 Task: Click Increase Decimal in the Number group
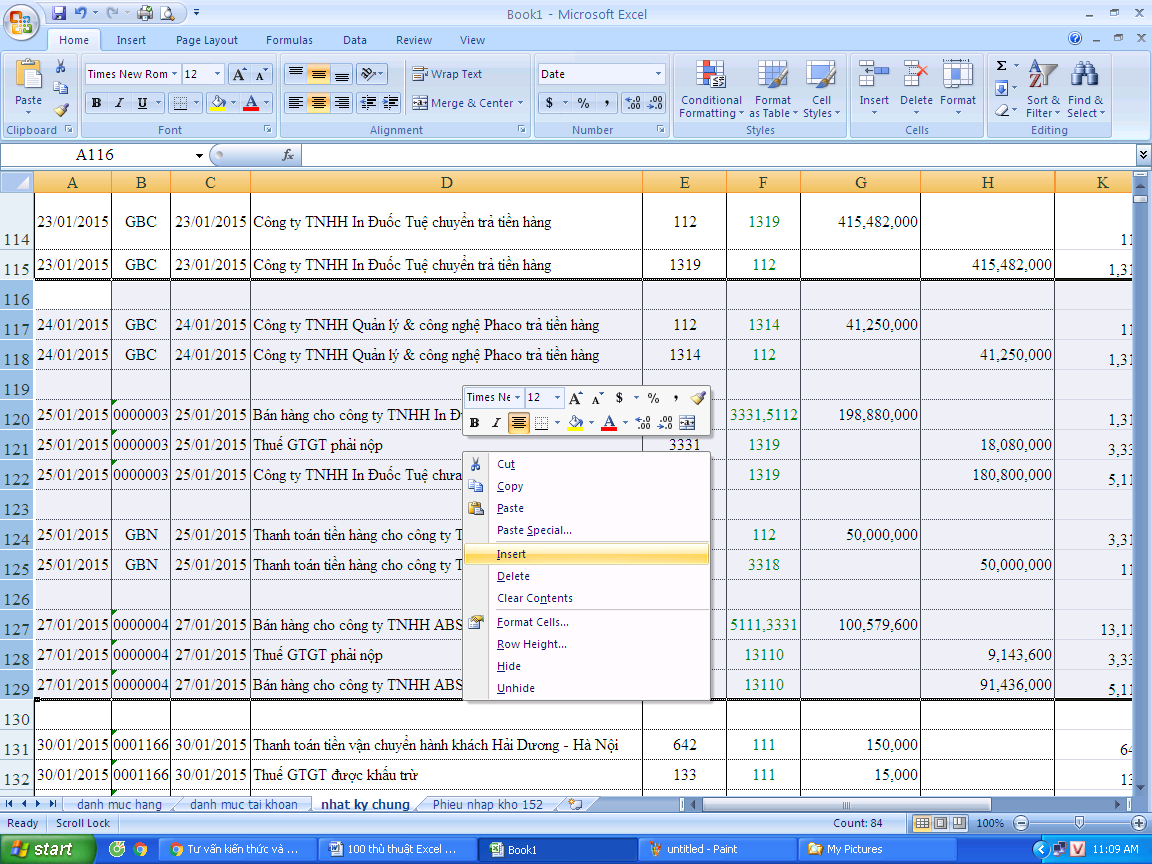632,103
